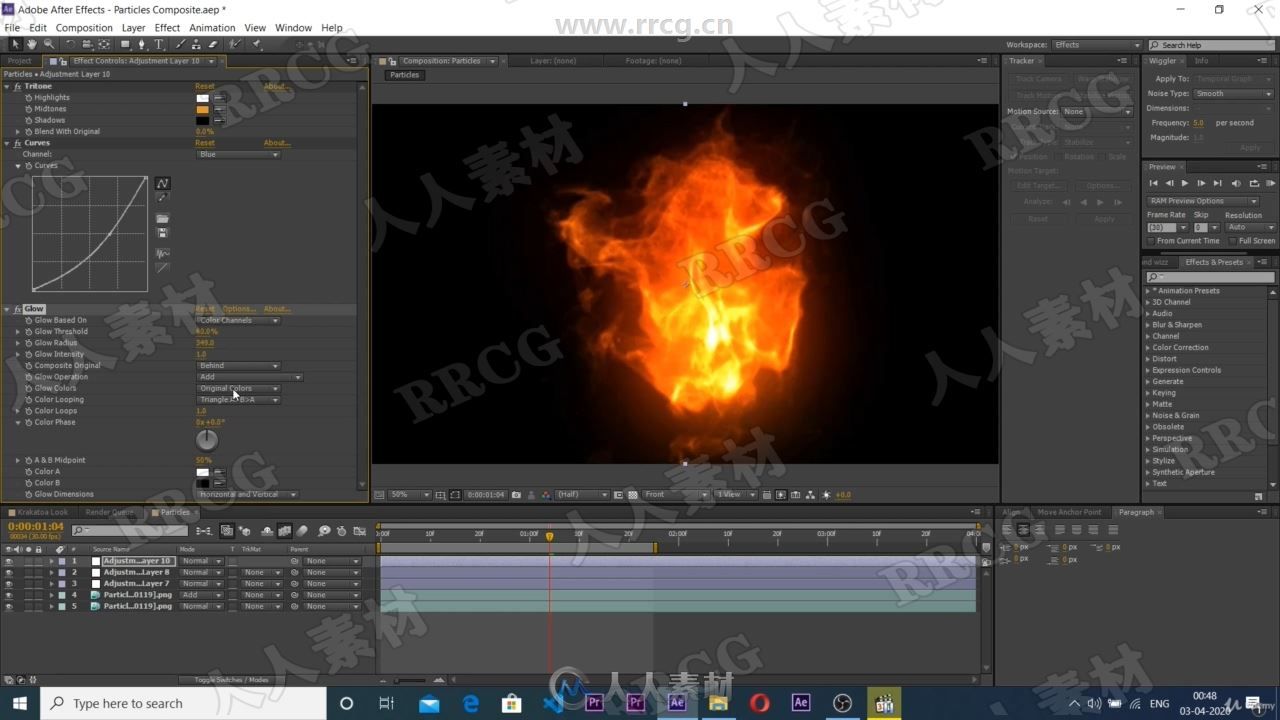Click the pencil draw icon in Curves
Screen dimensions: 1280x720
point(162,198)
